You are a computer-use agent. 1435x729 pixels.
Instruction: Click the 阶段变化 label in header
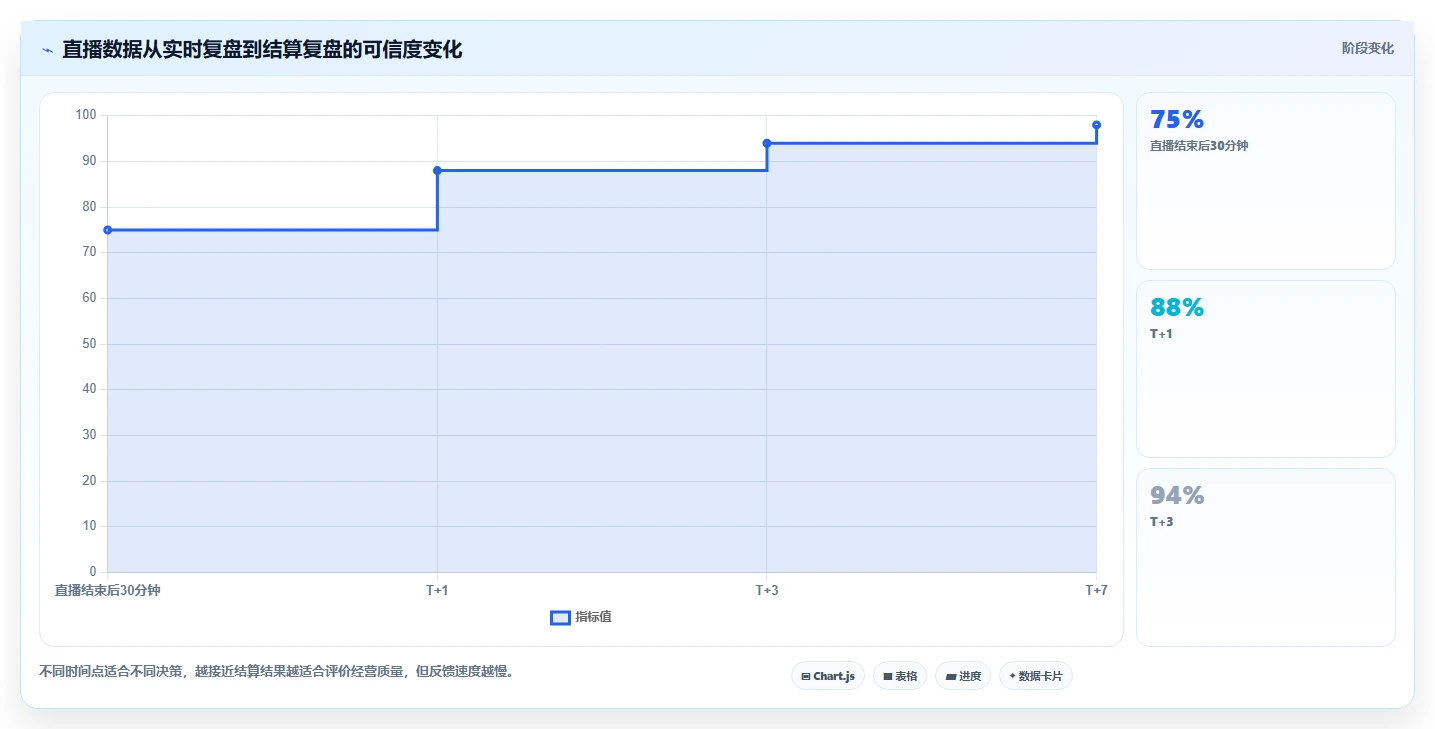pos(1367,48)
